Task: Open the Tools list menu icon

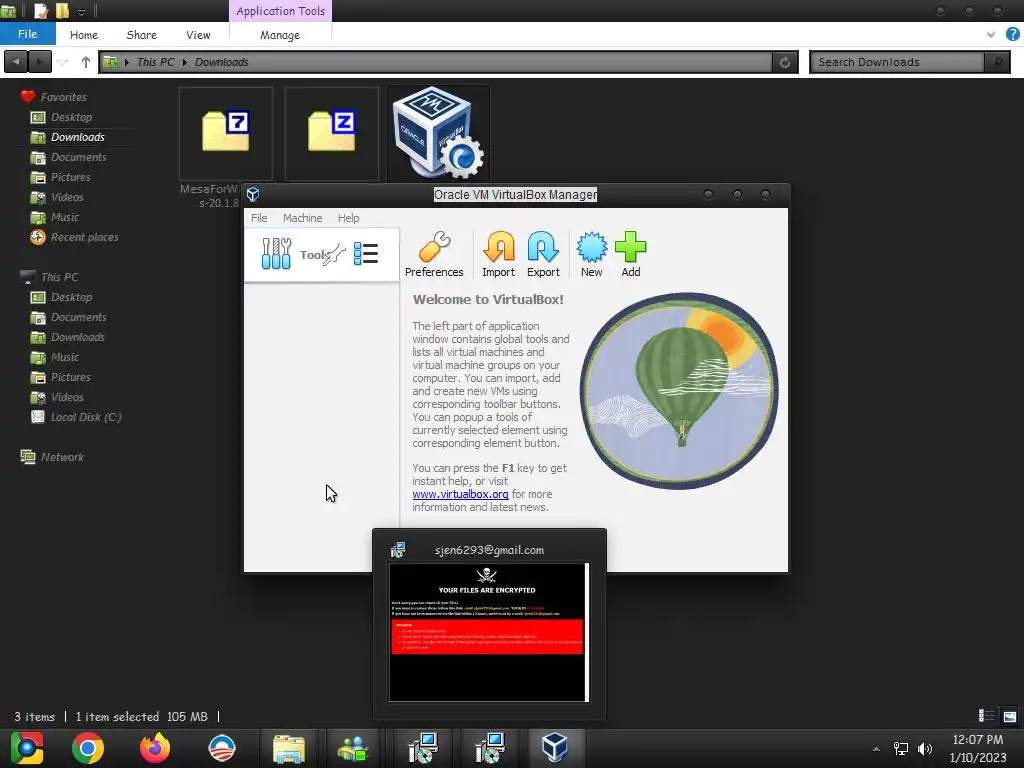Action: pos(366,254)
